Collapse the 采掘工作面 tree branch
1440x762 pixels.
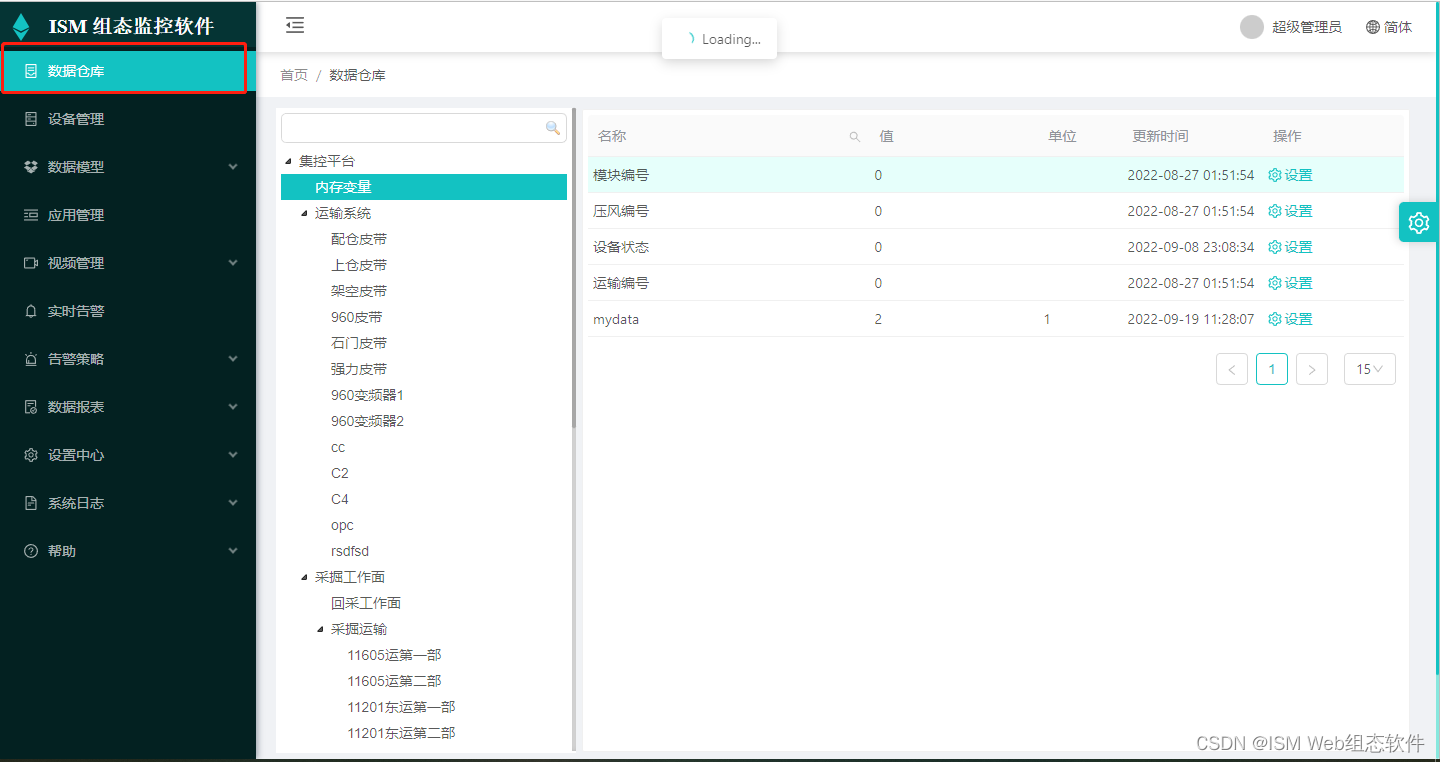pyautogui.click(x=305, y=576)
